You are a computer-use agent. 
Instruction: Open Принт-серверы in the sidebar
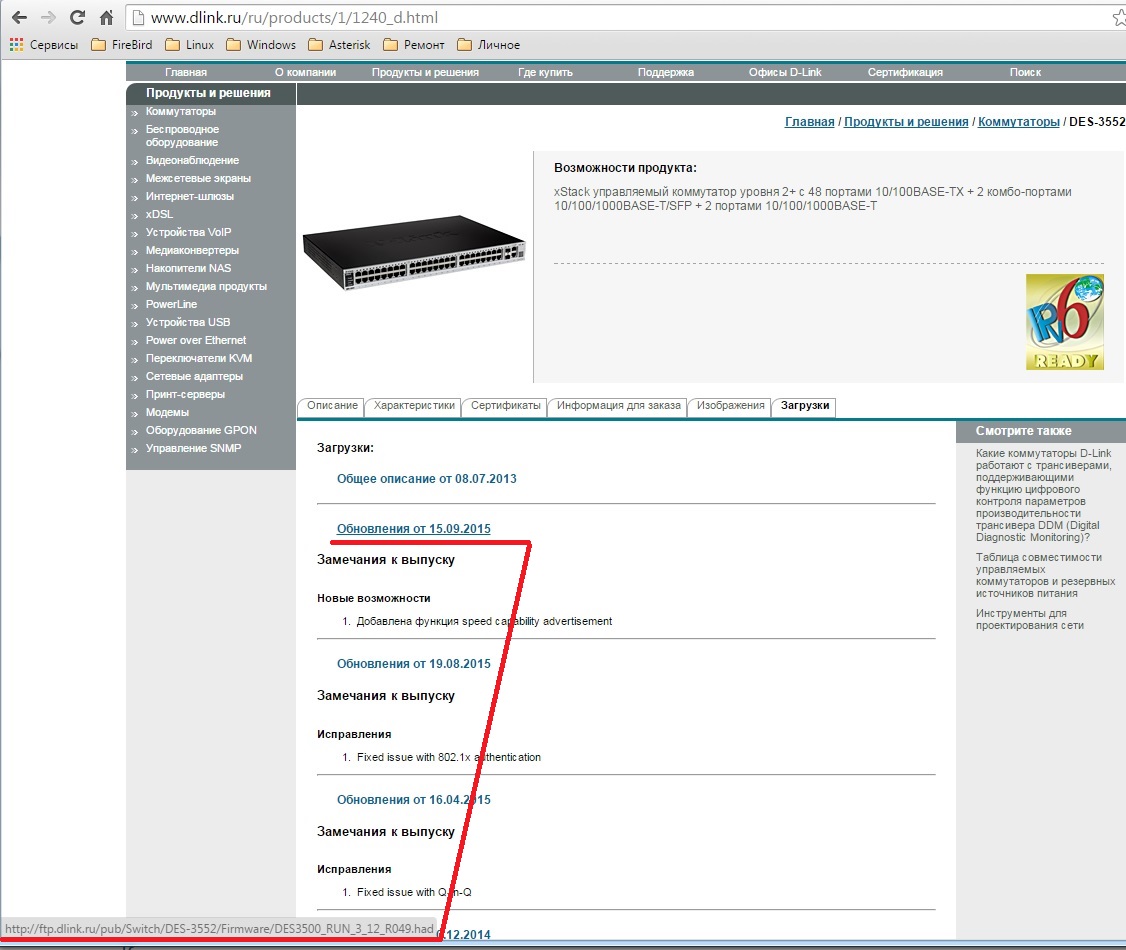pyautogui.click(x=185, y=394)
